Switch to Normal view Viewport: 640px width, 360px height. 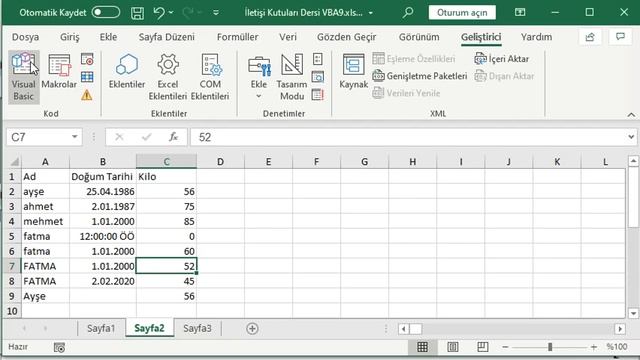coord(422,347)
